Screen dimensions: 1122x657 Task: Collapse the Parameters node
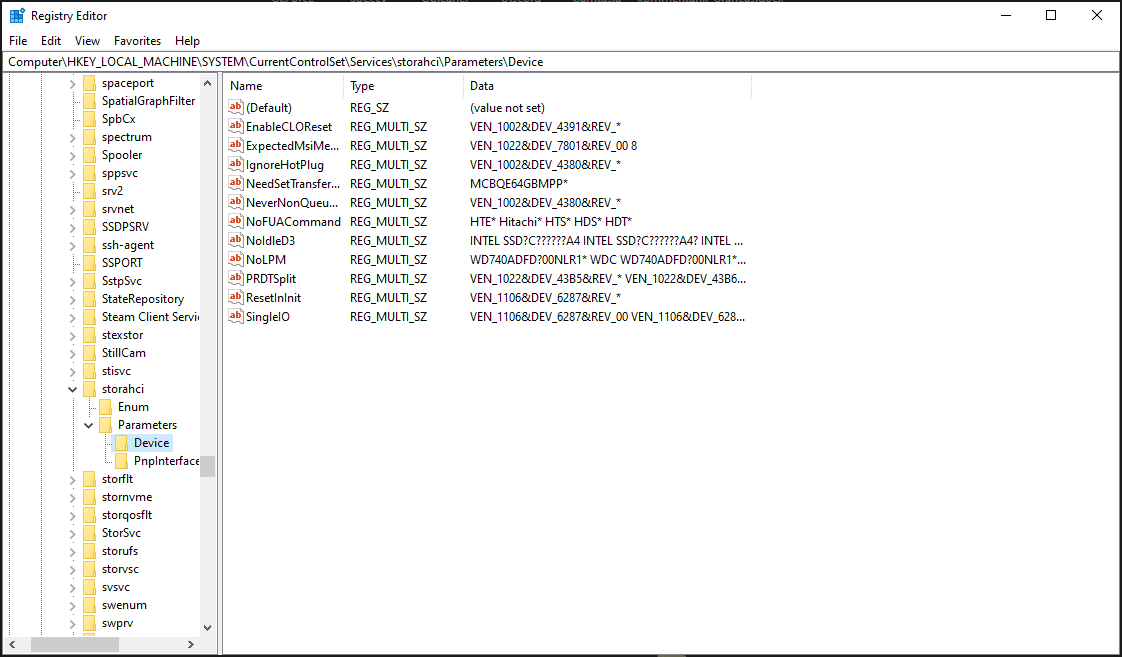[x=88, y=424]
